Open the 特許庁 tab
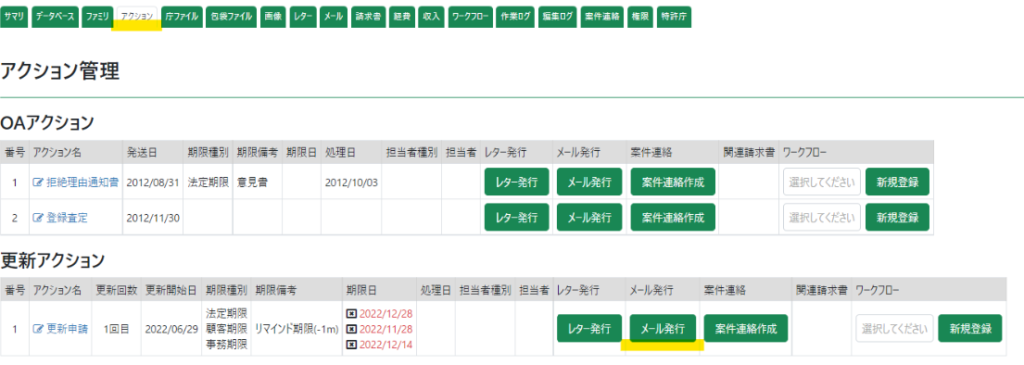The width and height of the screenshot is (1024, 365). pyautogui.click(x=675, y=18)
